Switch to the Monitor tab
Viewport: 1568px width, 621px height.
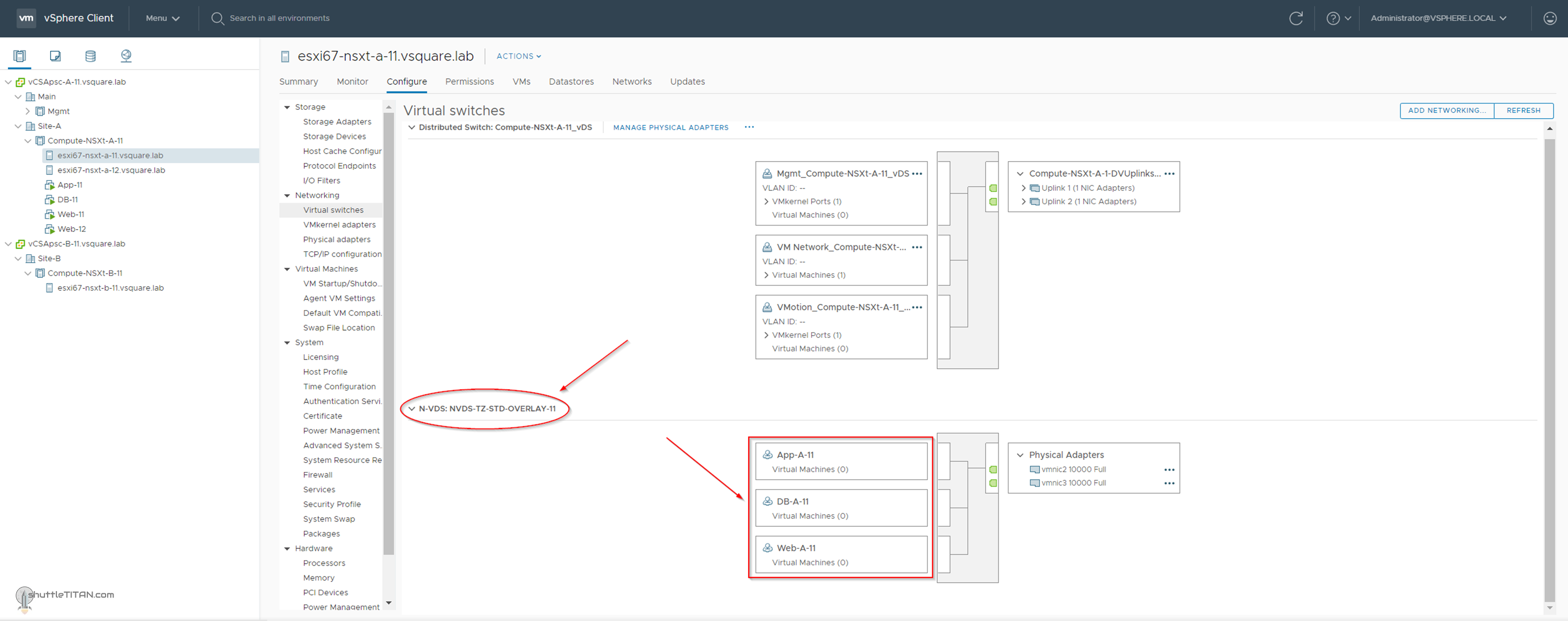coord(352,82)
